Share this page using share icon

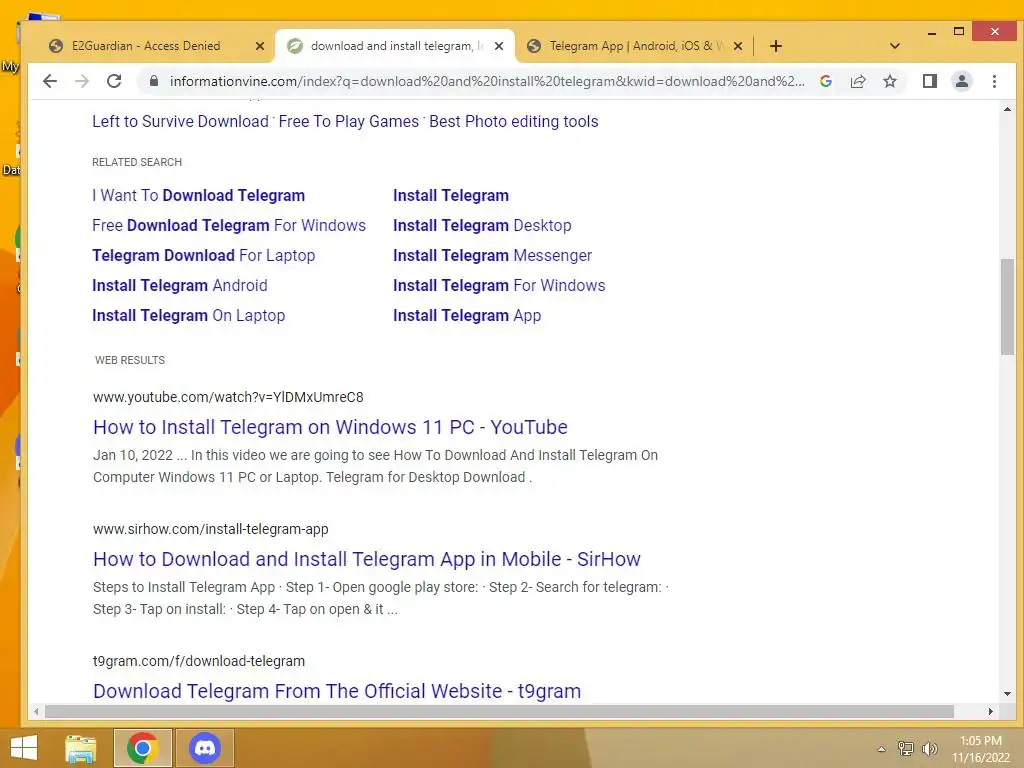coord(857,81)
